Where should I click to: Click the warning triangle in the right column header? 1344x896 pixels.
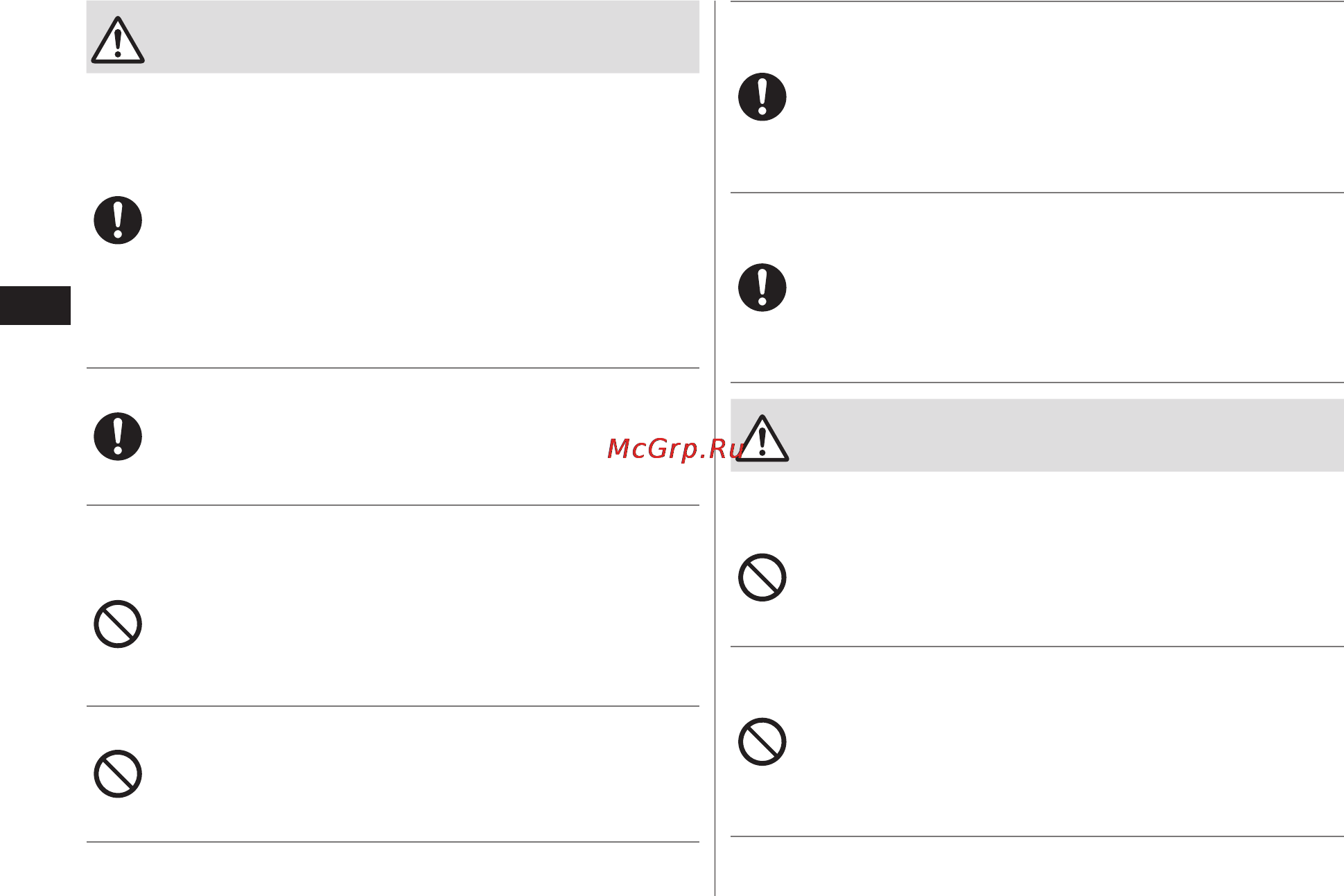(762, 439)
